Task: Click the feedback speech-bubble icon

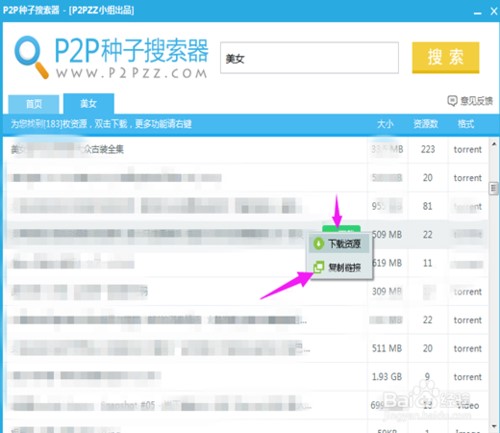Action: pyautogui.click(x=452, y=101)
